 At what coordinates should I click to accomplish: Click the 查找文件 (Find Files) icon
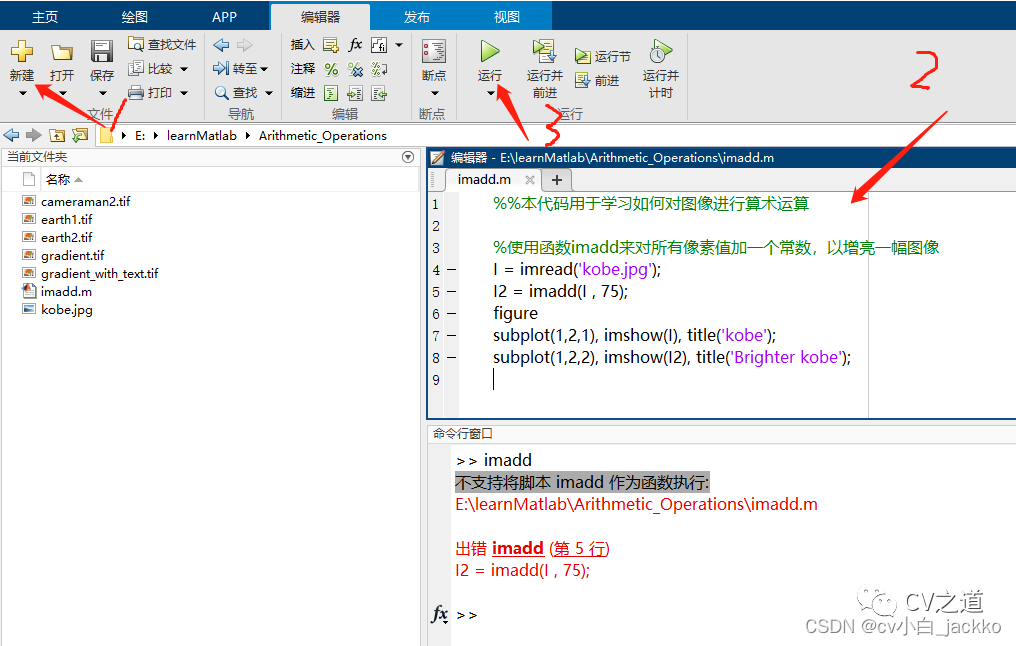(x=137, y=43)
